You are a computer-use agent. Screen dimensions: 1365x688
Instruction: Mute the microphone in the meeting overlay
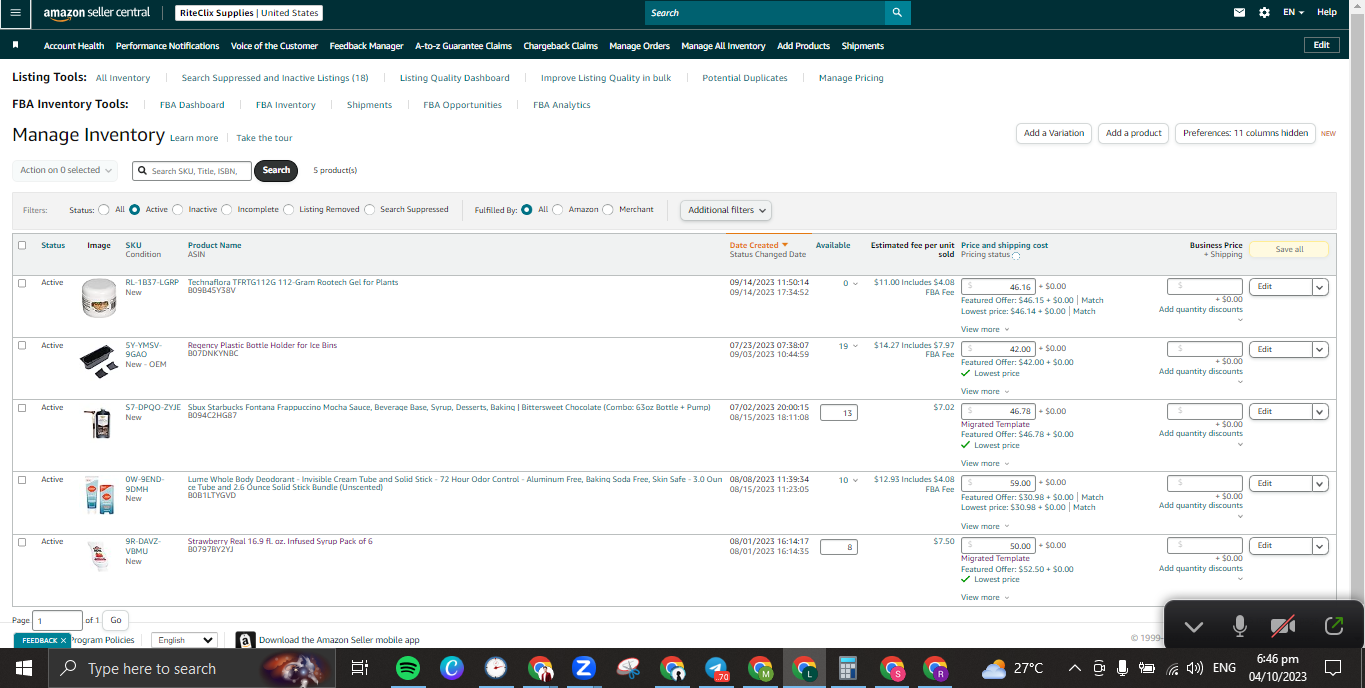pyautogui.click(x=1240, y=626)
